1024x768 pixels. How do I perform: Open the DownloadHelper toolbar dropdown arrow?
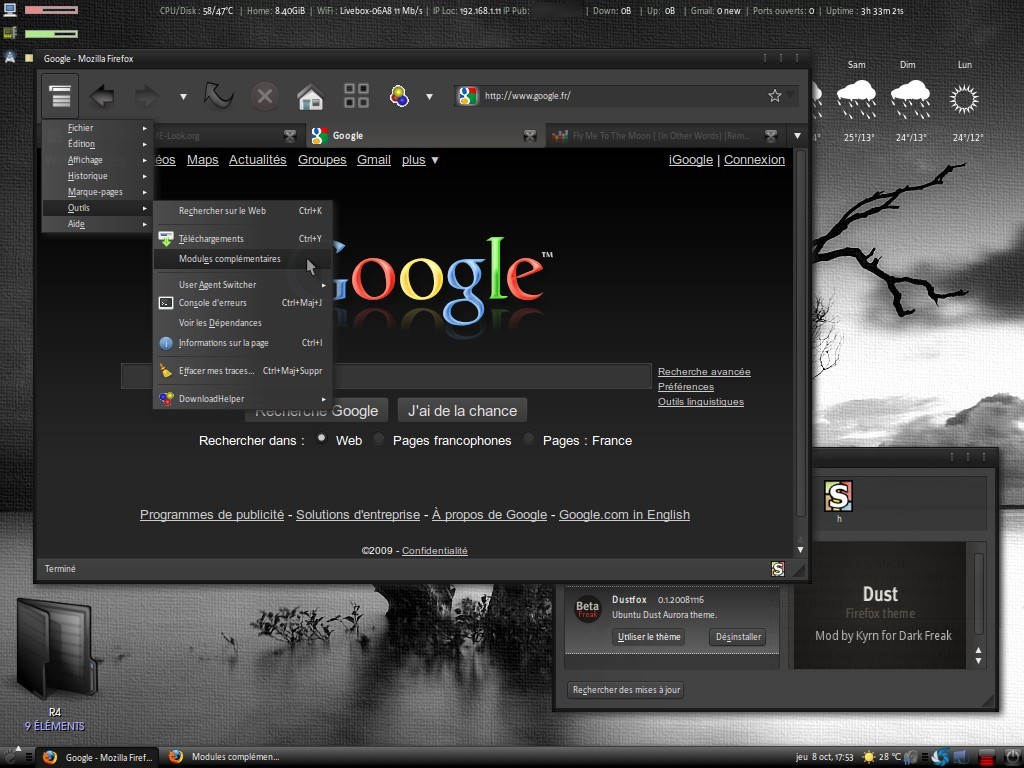coord(429,97)
